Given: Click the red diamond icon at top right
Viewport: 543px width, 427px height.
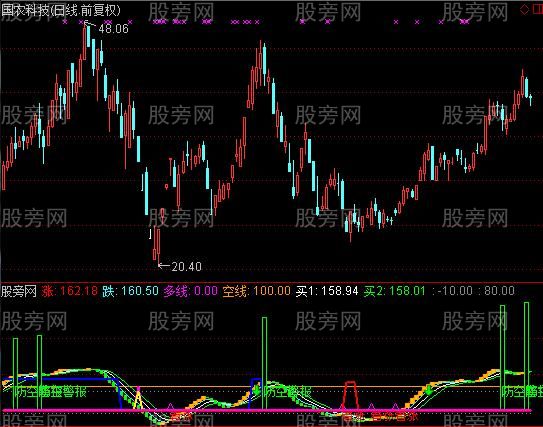Looking at the screenshot, I should click(x=524, y=10).
